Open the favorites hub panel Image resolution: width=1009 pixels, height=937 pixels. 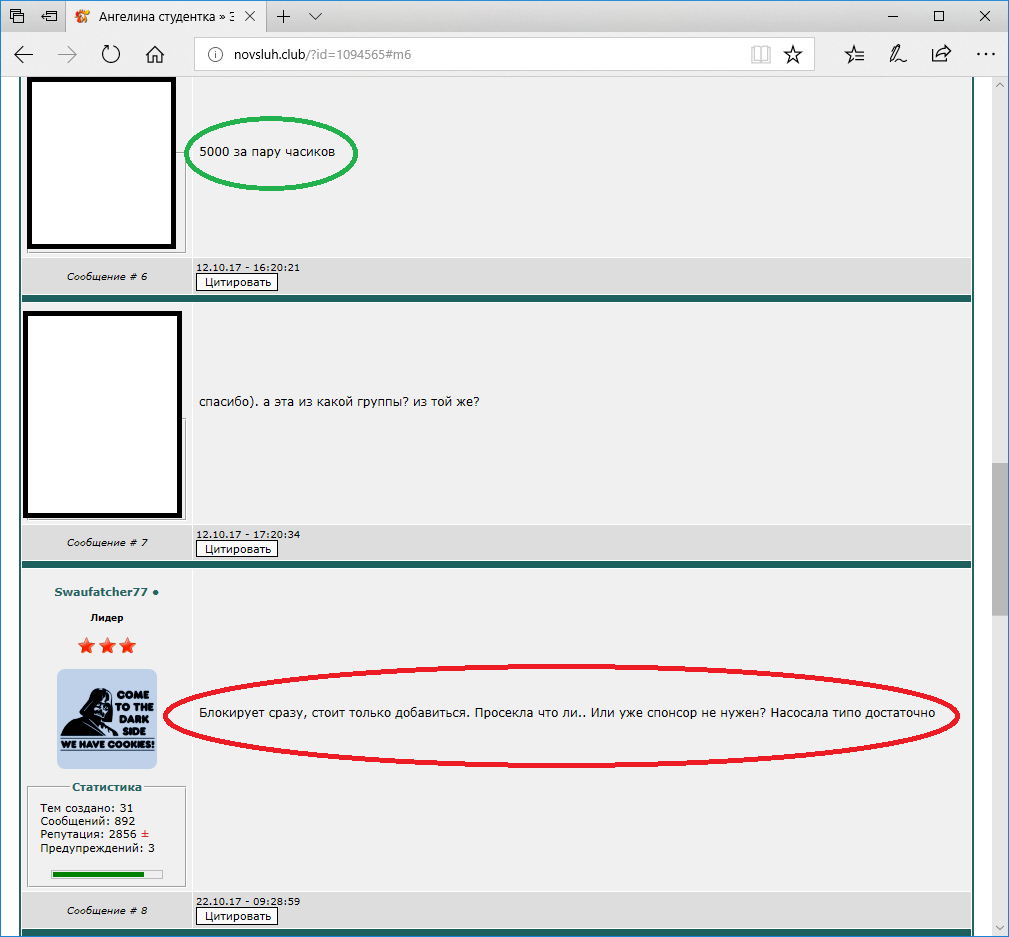click(x=854, y=55)
